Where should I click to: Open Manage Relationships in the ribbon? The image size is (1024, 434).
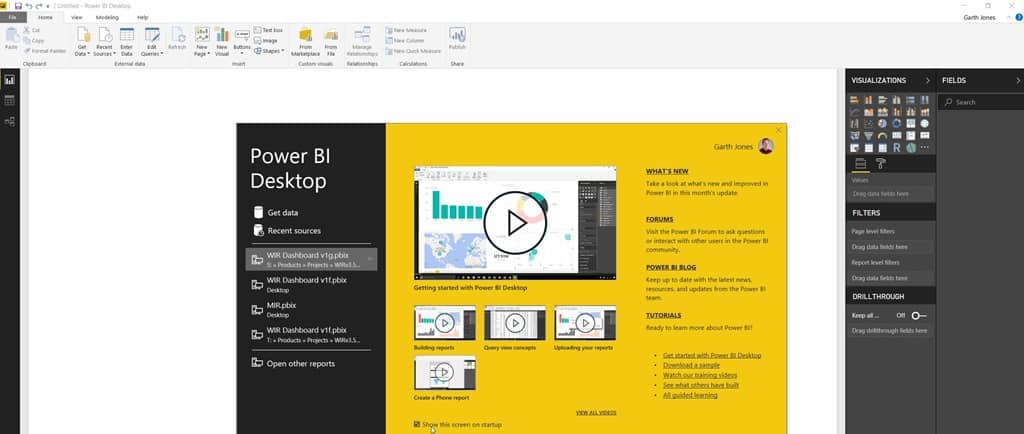click(362, 42)
